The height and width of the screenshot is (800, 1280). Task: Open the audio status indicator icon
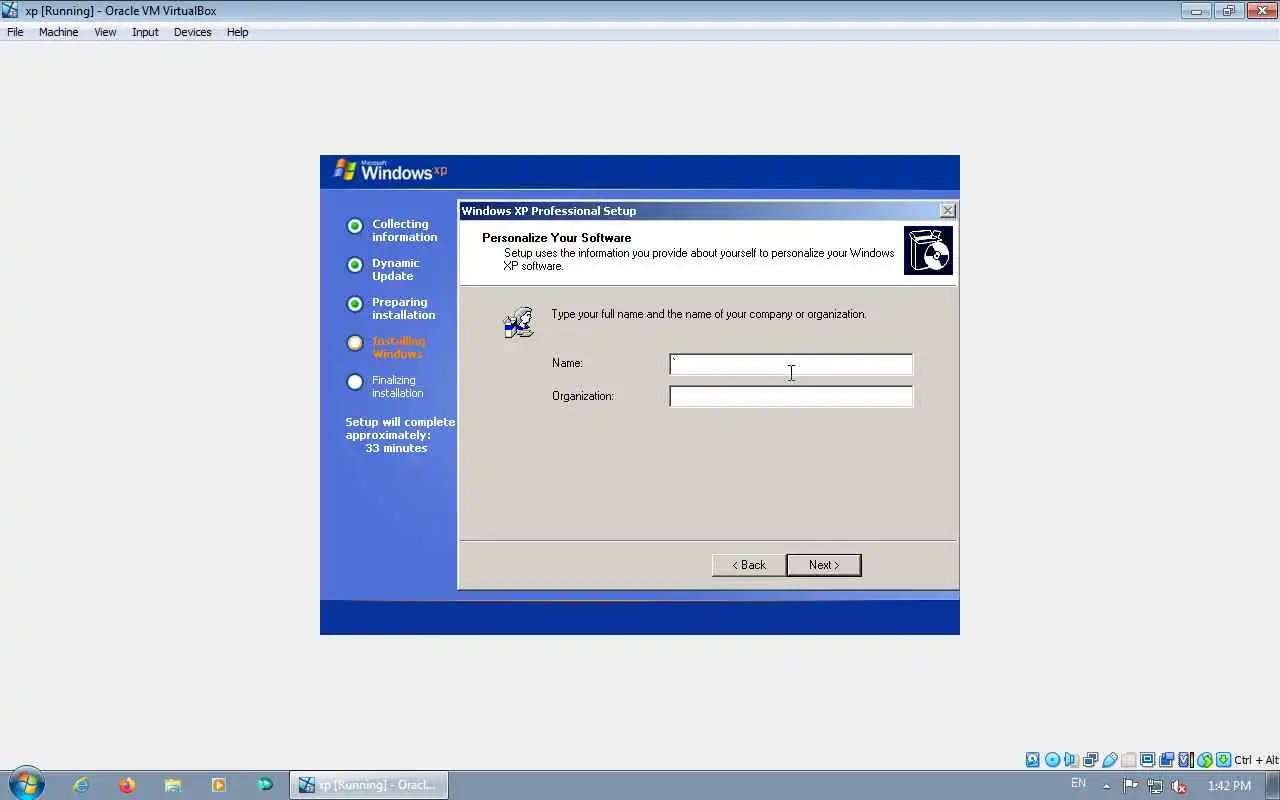point(1071,760)
